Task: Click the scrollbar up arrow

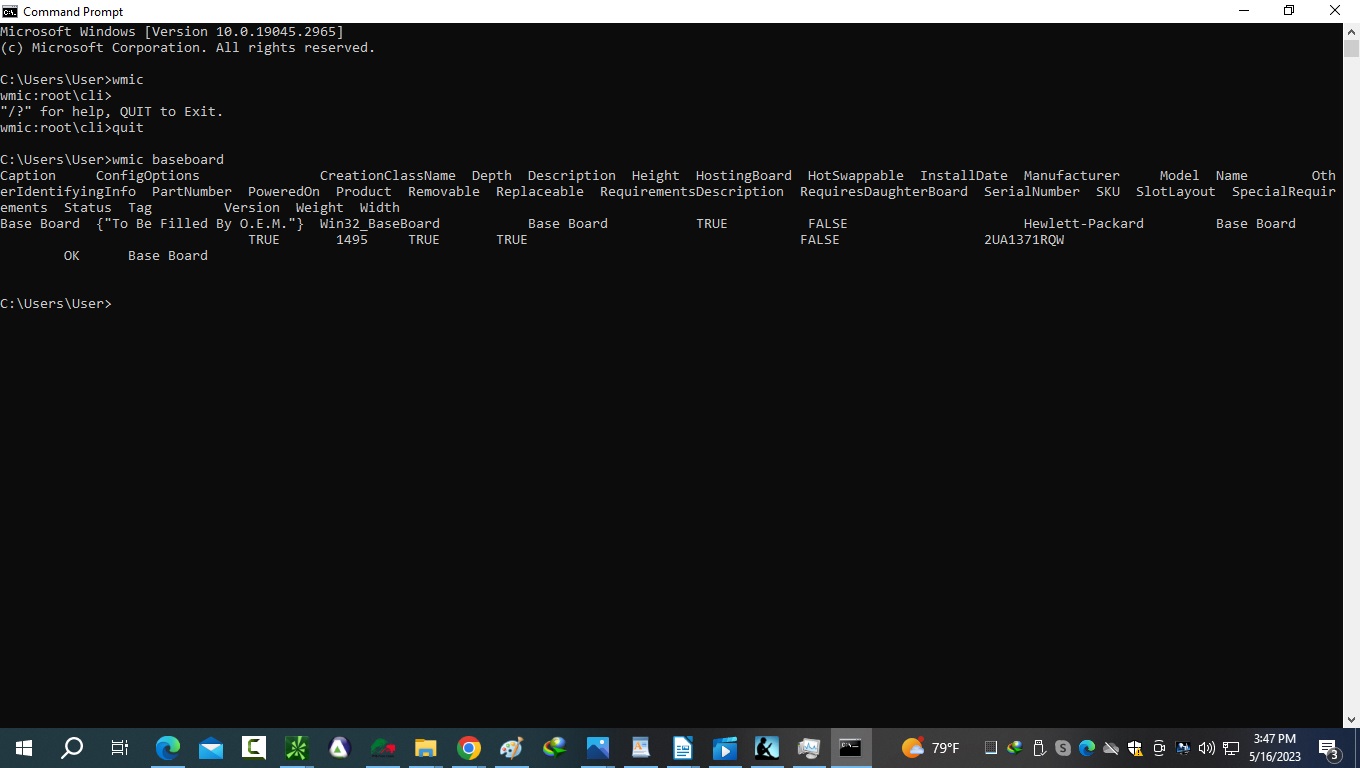Action: coord(1351,31)
